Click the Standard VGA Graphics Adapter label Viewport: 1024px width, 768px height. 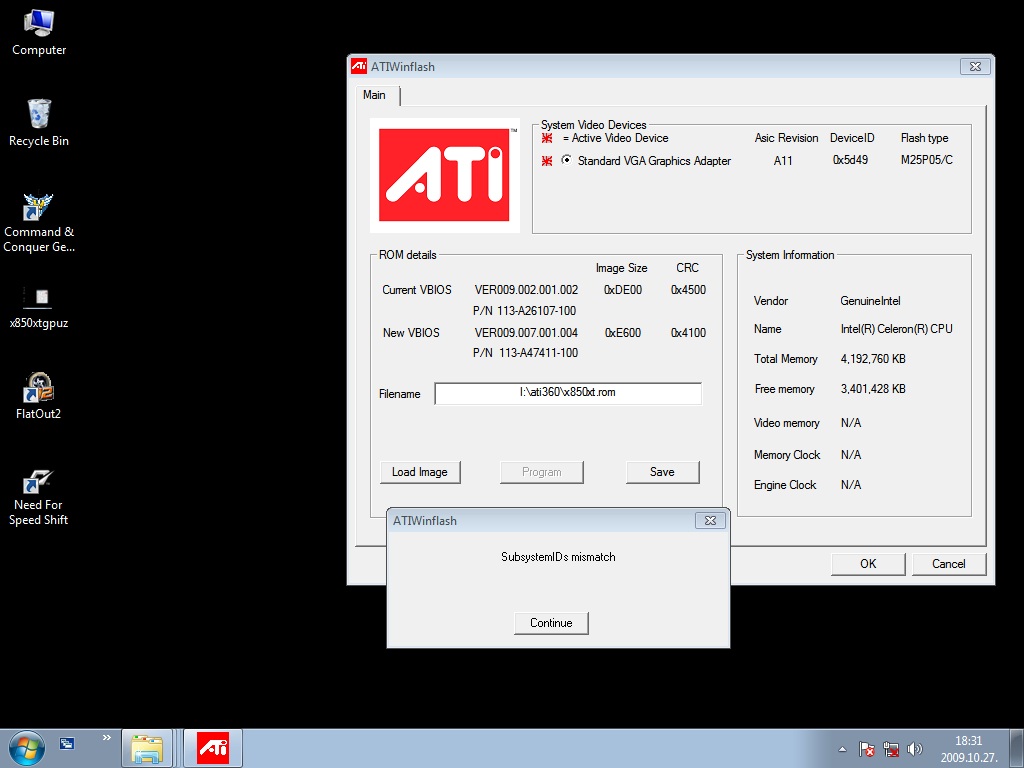point(654,161)
